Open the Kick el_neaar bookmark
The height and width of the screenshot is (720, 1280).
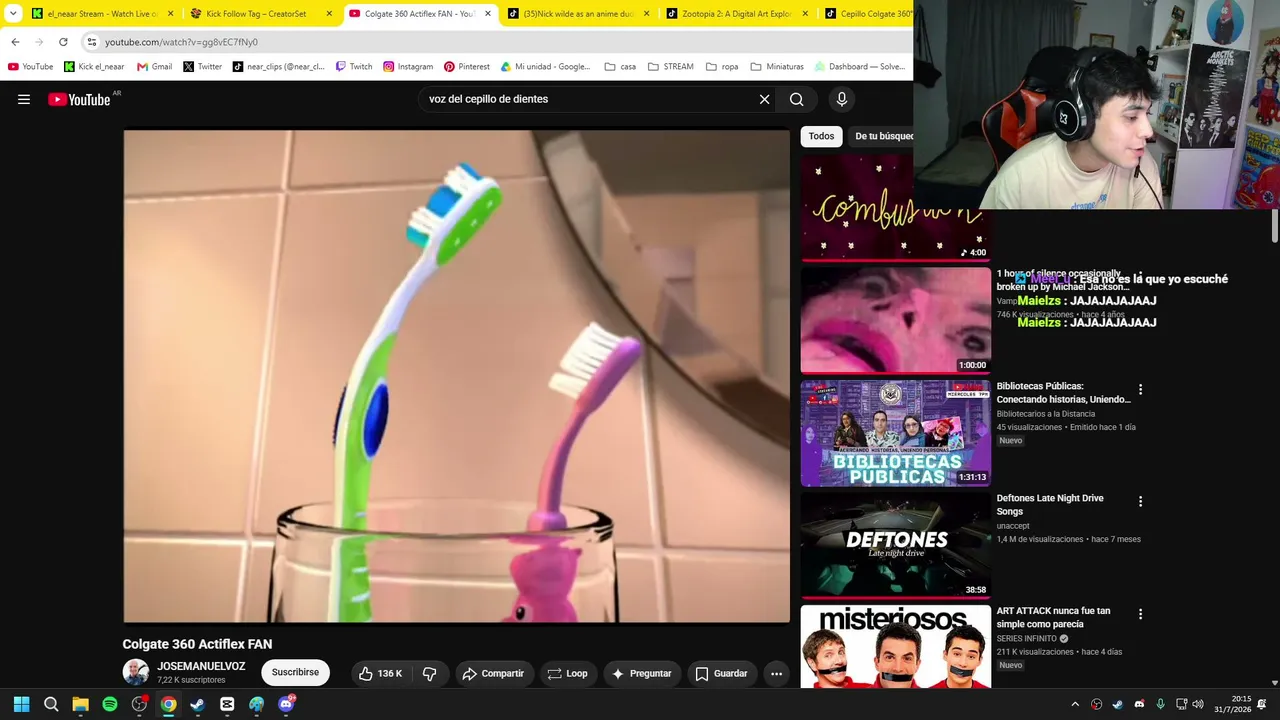[x=94, y=67]
